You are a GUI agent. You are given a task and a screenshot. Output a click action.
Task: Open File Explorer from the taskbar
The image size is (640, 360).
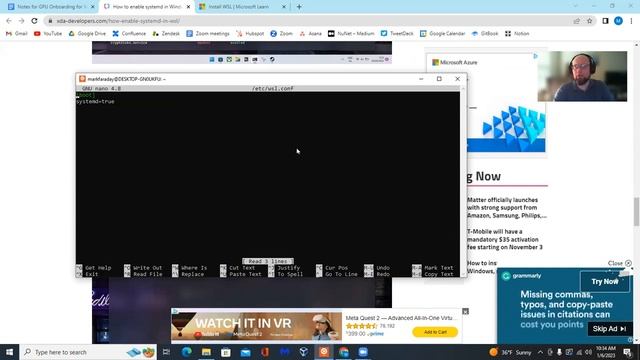tap(206, 352)
